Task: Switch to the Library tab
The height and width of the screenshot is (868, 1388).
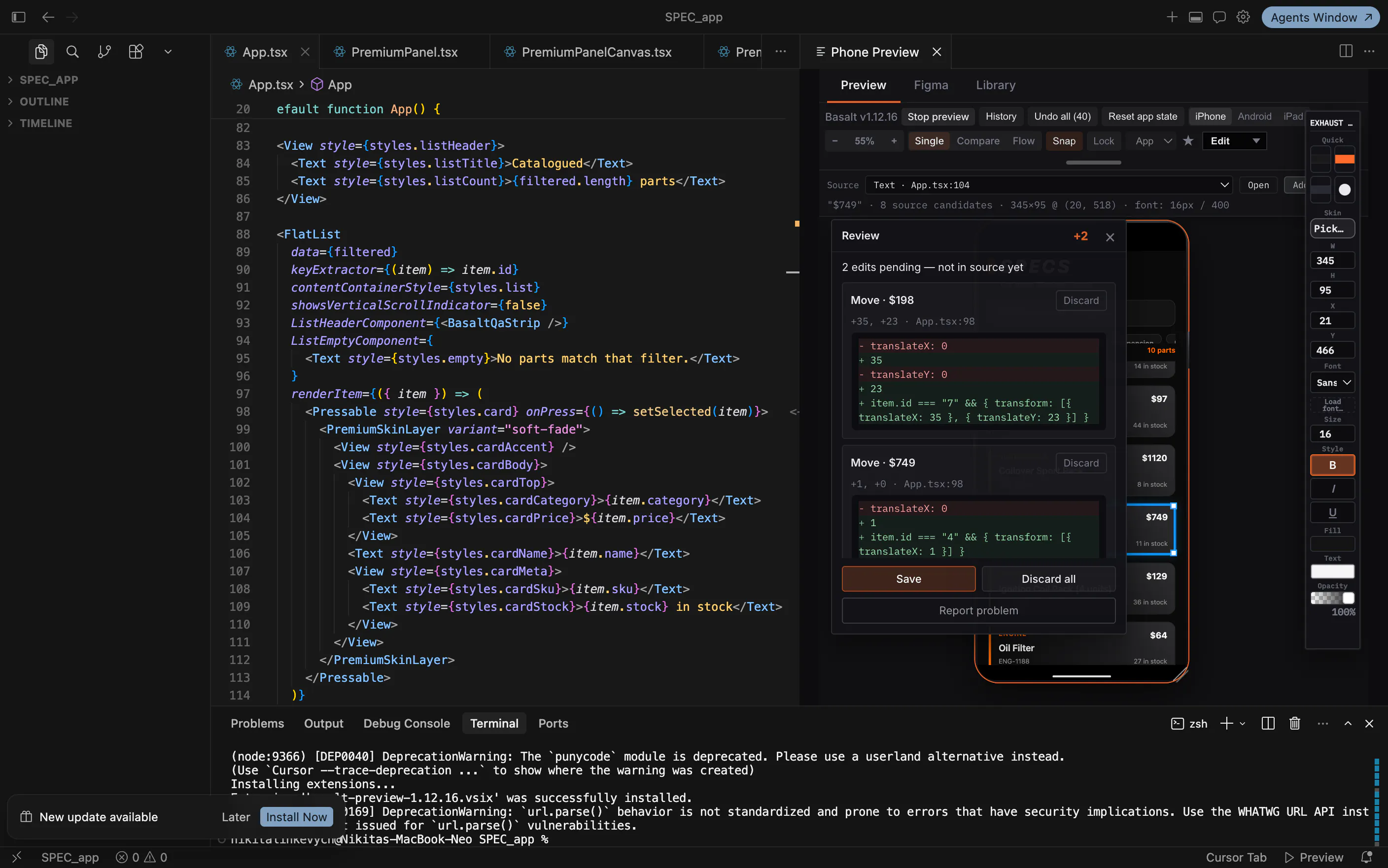Action: coord(995,85)
